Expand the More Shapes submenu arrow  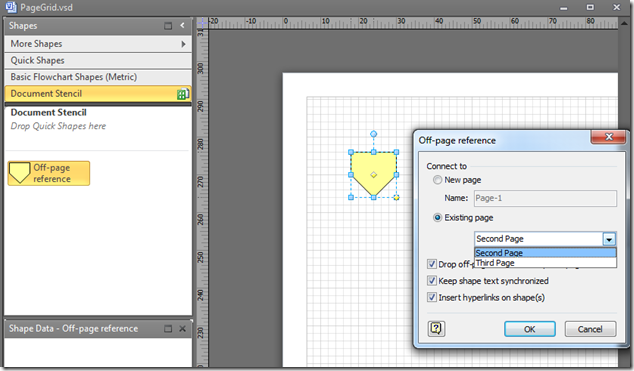pyautogui.click(x=184, y=44)
